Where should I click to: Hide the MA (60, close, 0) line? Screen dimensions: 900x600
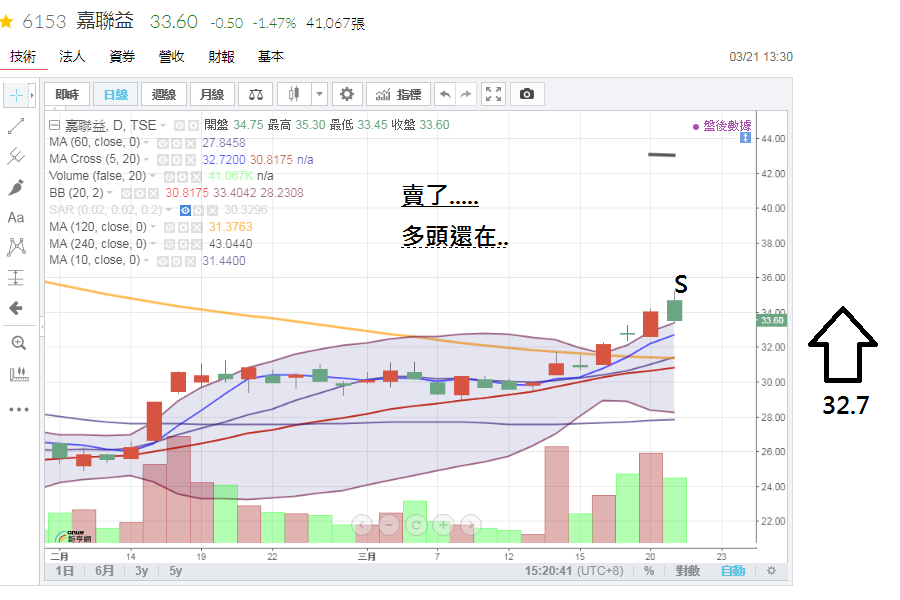point(163,143)
